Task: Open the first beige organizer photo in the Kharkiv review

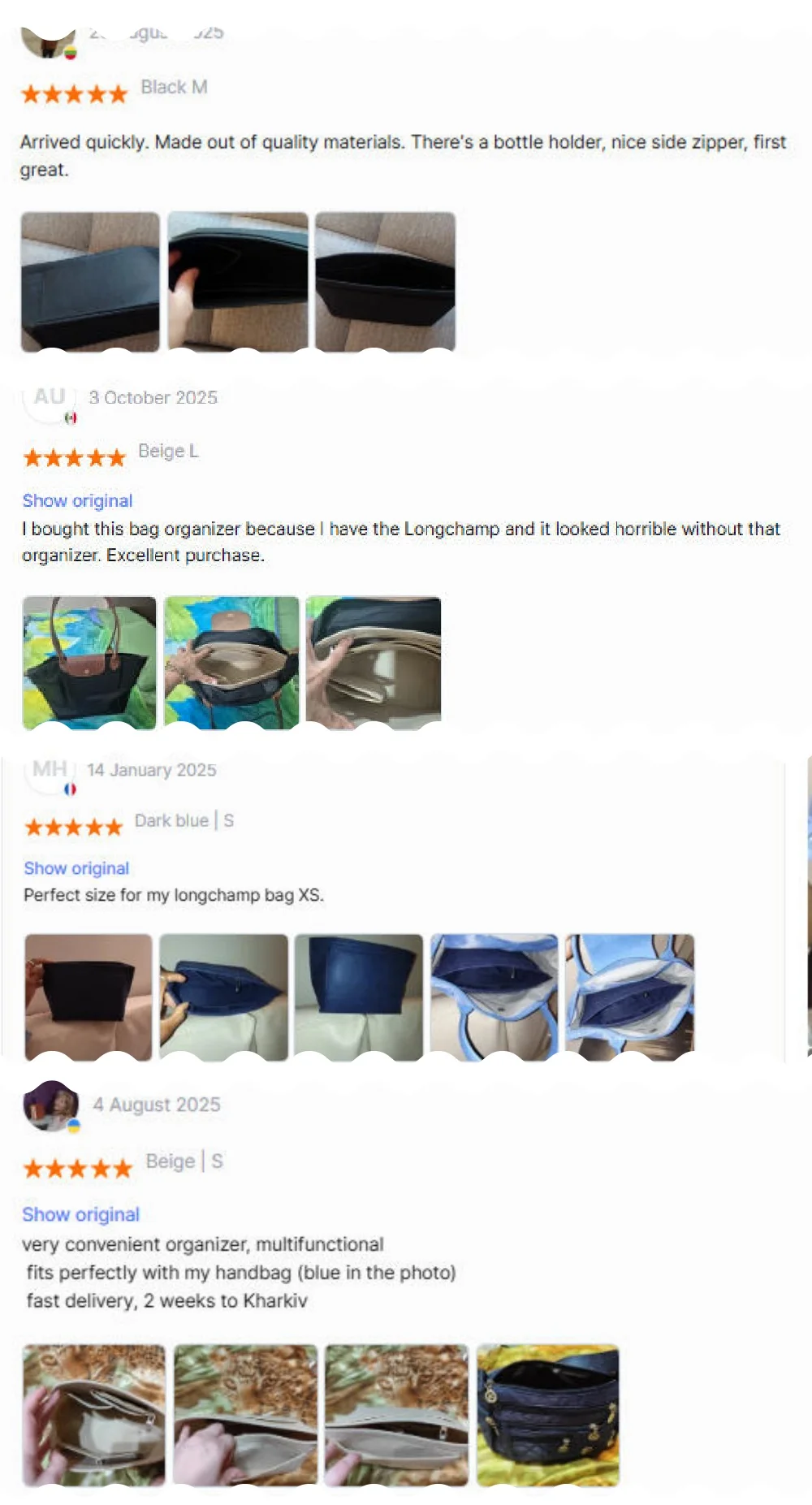Action: click(x=94, y=1416)
